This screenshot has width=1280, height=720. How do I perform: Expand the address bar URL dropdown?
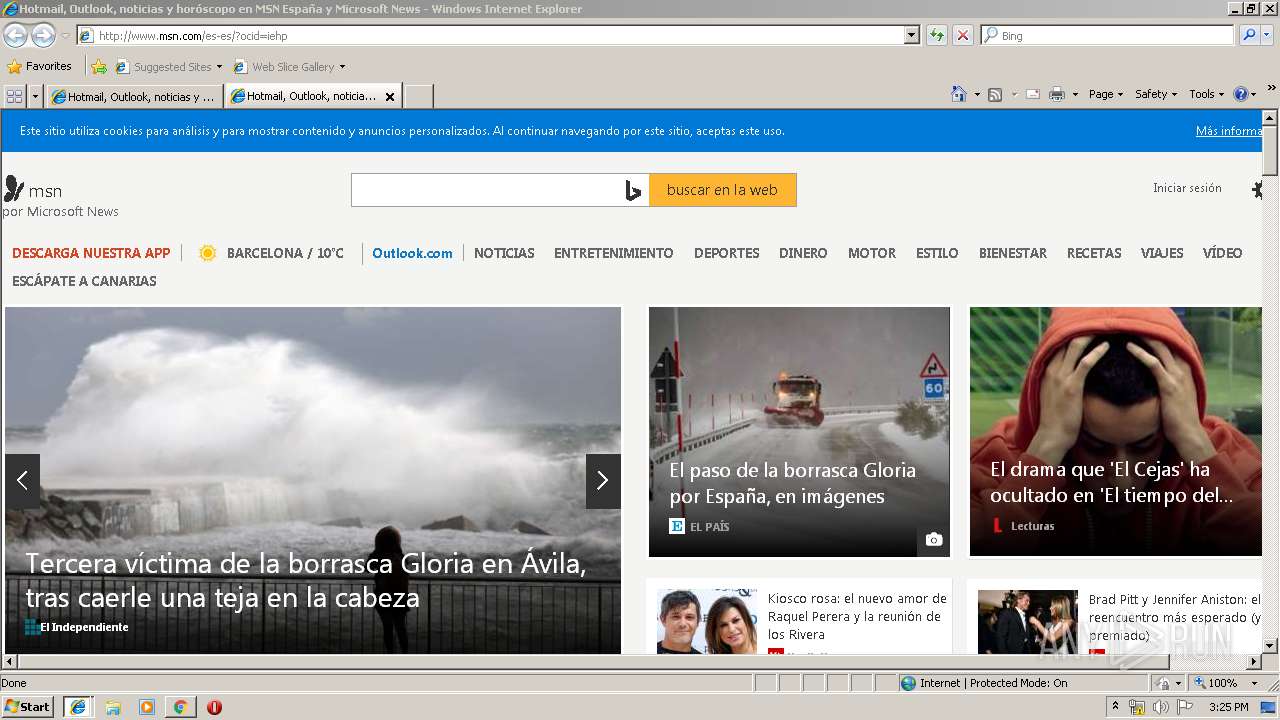pyautogui.click(x=912, y=35)
